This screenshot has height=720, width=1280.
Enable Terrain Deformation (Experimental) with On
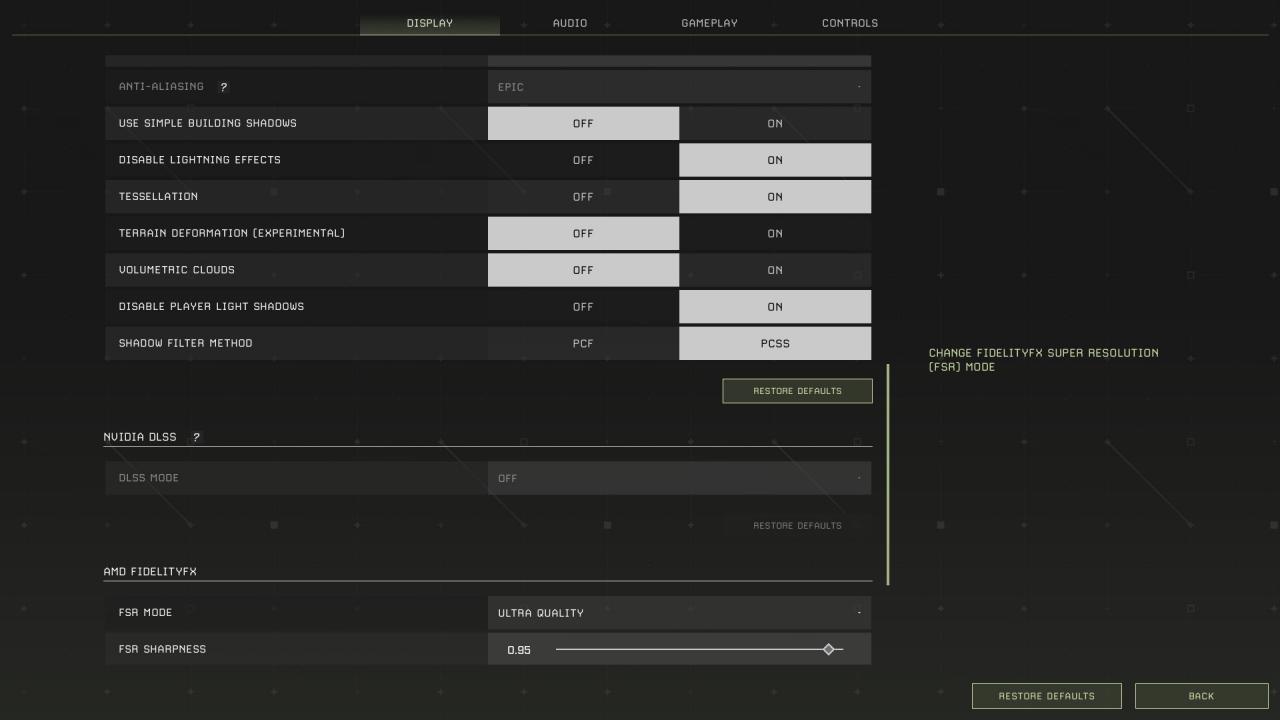[775, 233]
